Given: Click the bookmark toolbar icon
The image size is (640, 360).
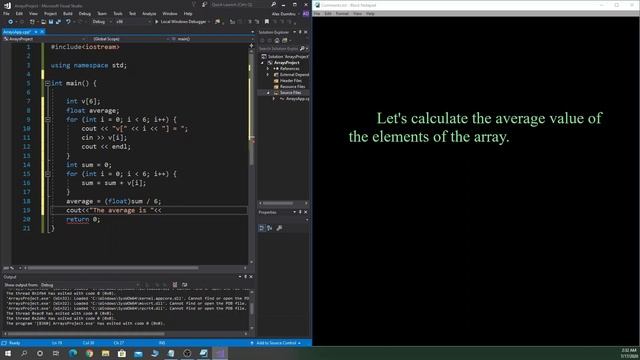Looking at the screenshot, I should tap(267, 22).
